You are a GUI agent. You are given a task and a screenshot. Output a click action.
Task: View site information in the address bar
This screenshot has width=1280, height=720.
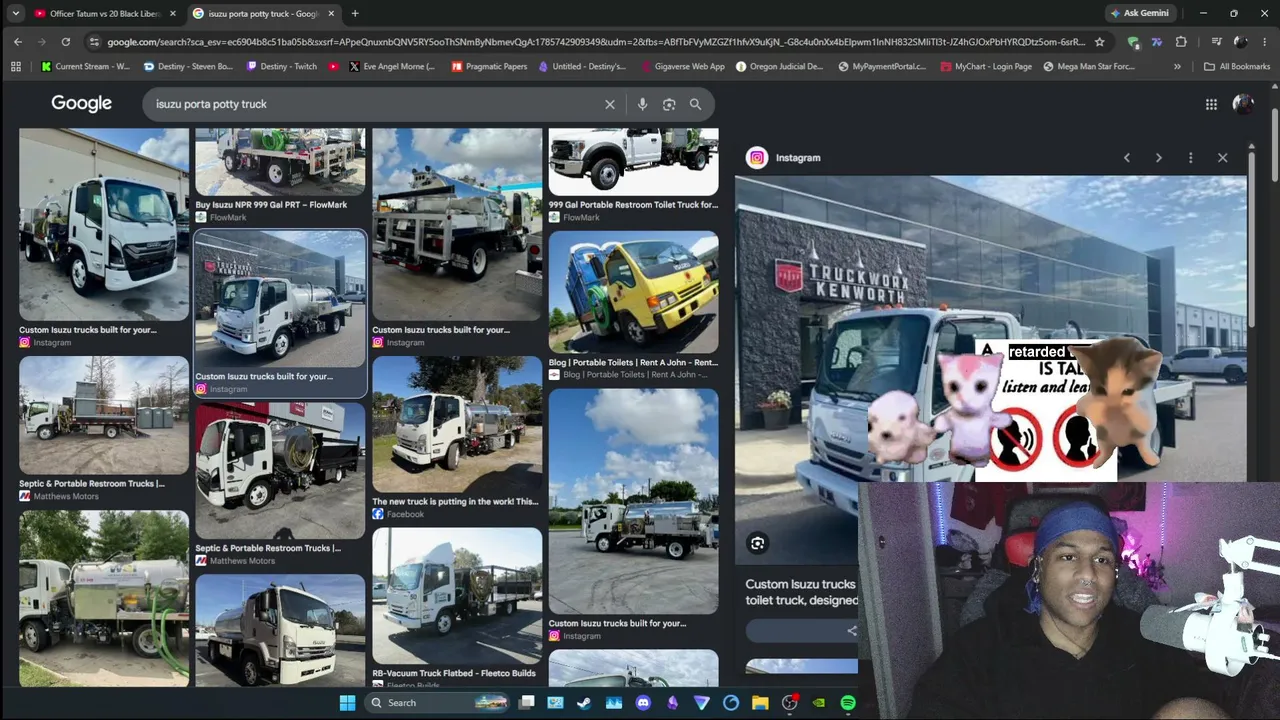94,42
